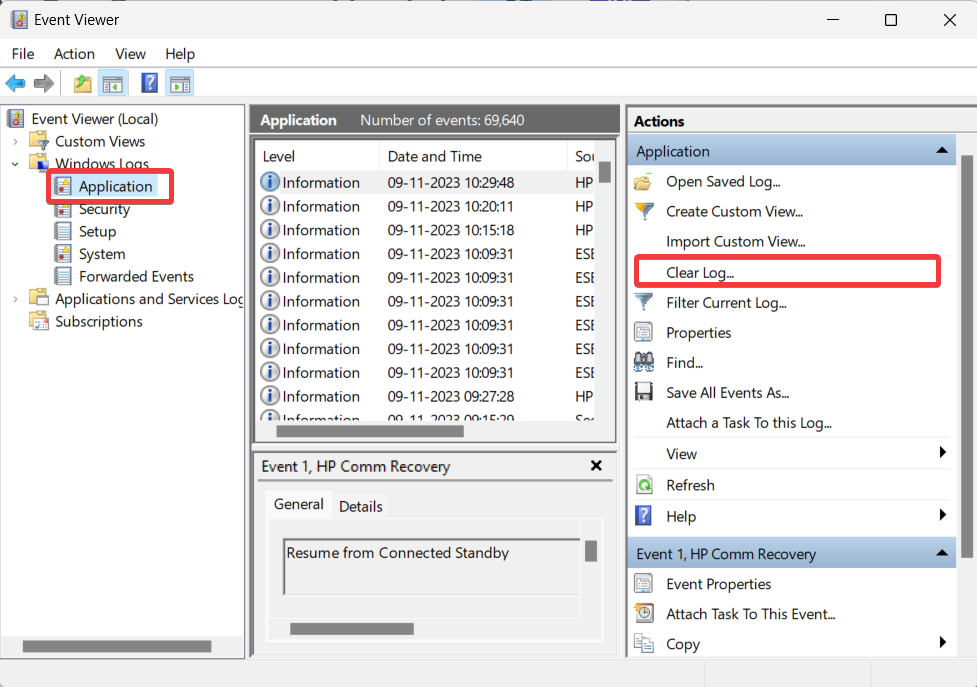
Task: Click the Attach Task To This Event clock icon
Action: click(x=645, y=614)
